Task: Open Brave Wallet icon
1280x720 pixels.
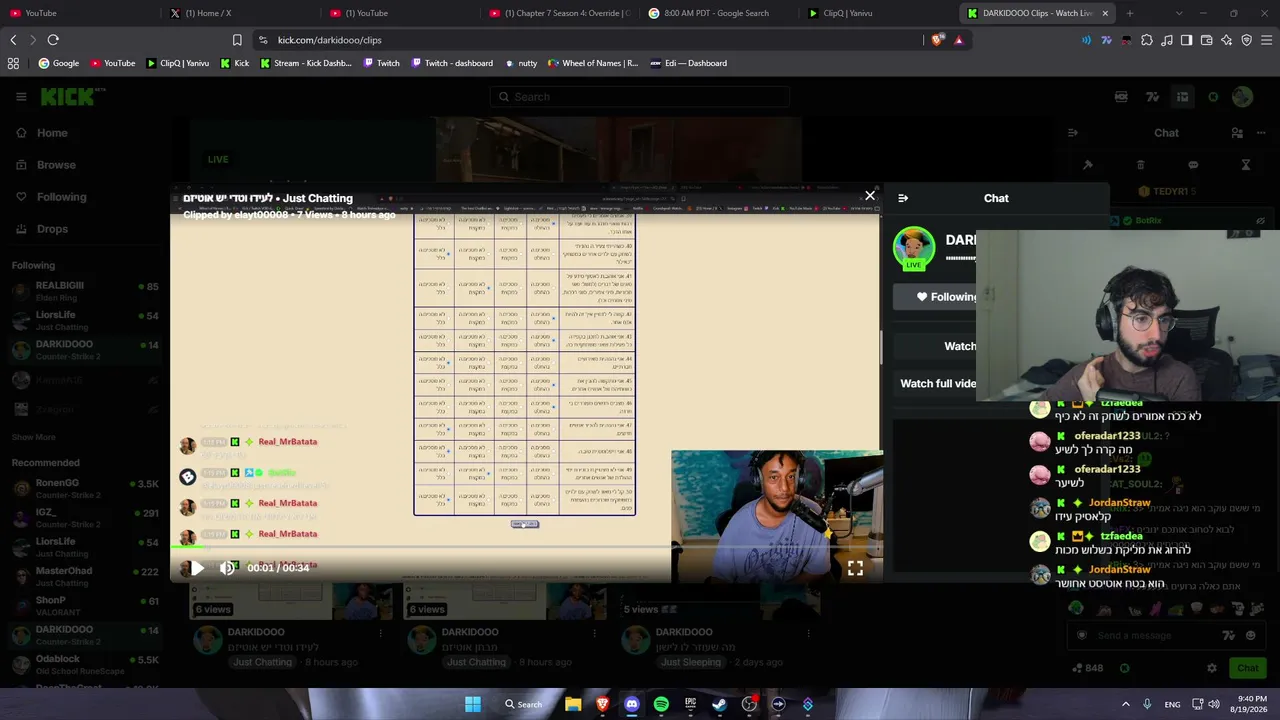Action: tap(1206, 40)
